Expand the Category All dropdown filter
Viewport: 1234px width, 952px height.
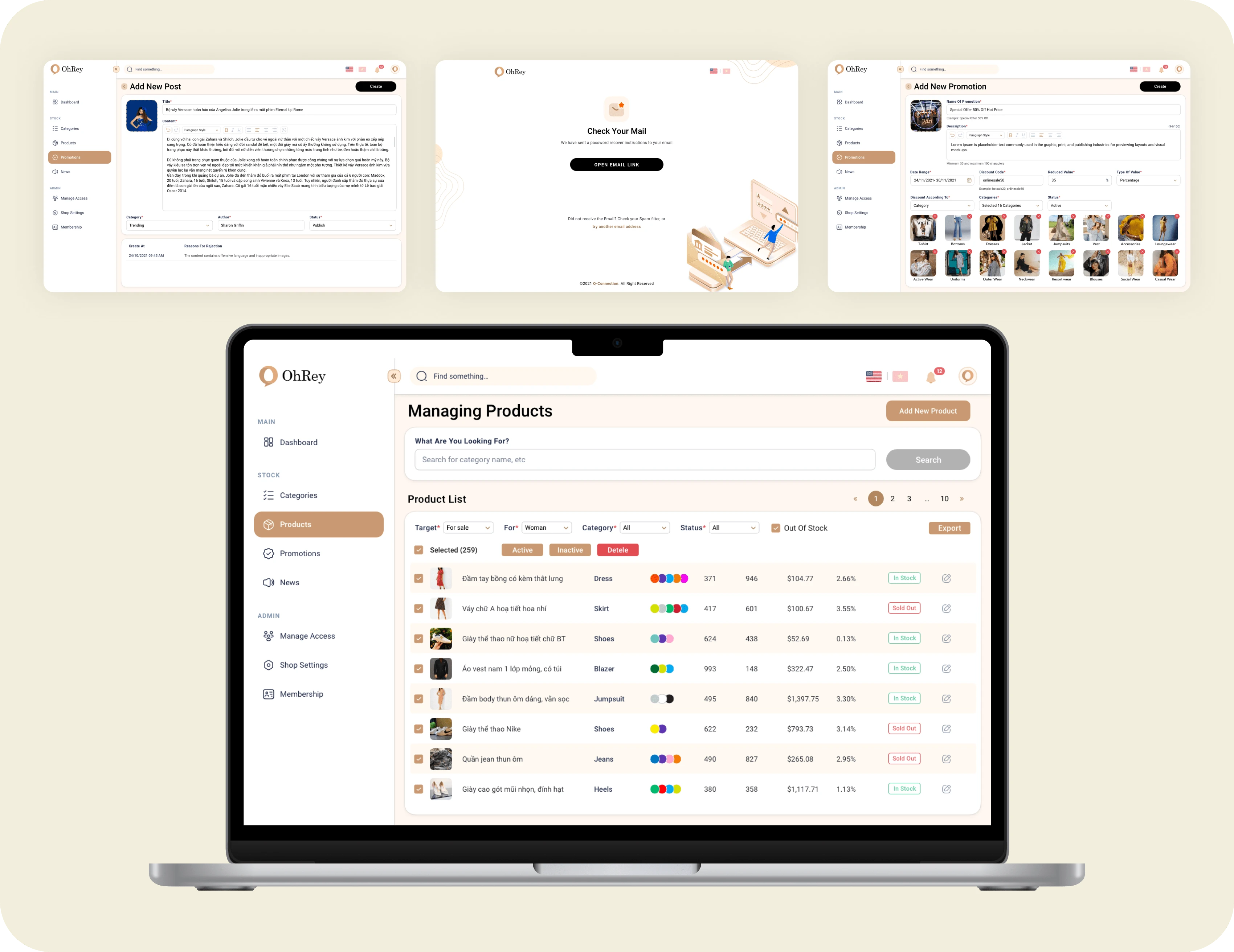pos(644,528)
